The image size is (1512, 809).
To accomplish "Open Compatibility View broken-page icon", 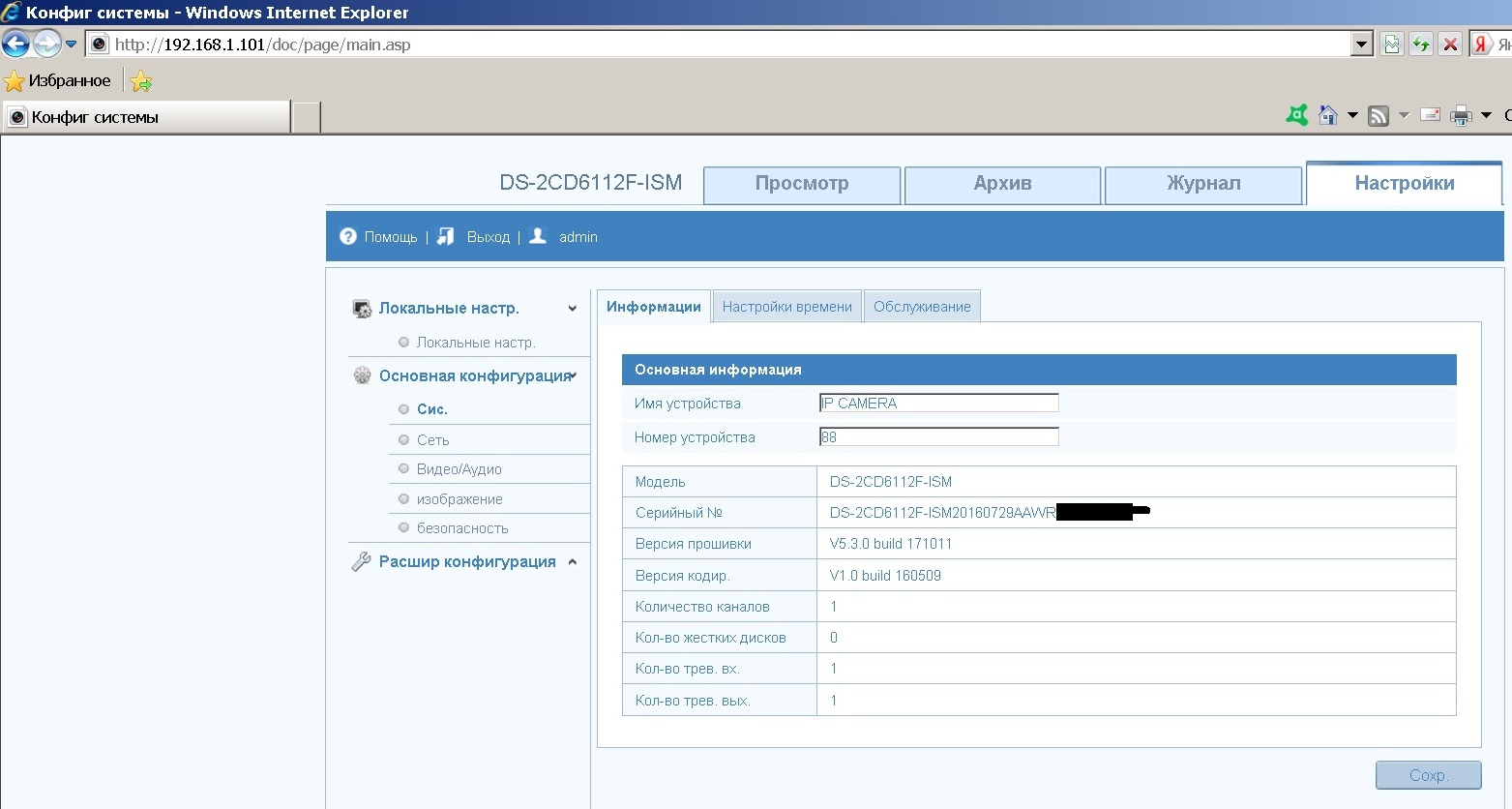I will (1392, 45).
